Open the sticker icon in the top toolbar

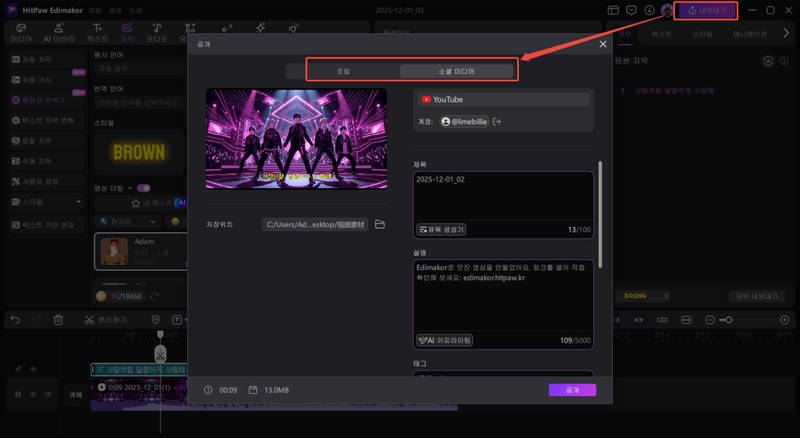tap(293, 28)
